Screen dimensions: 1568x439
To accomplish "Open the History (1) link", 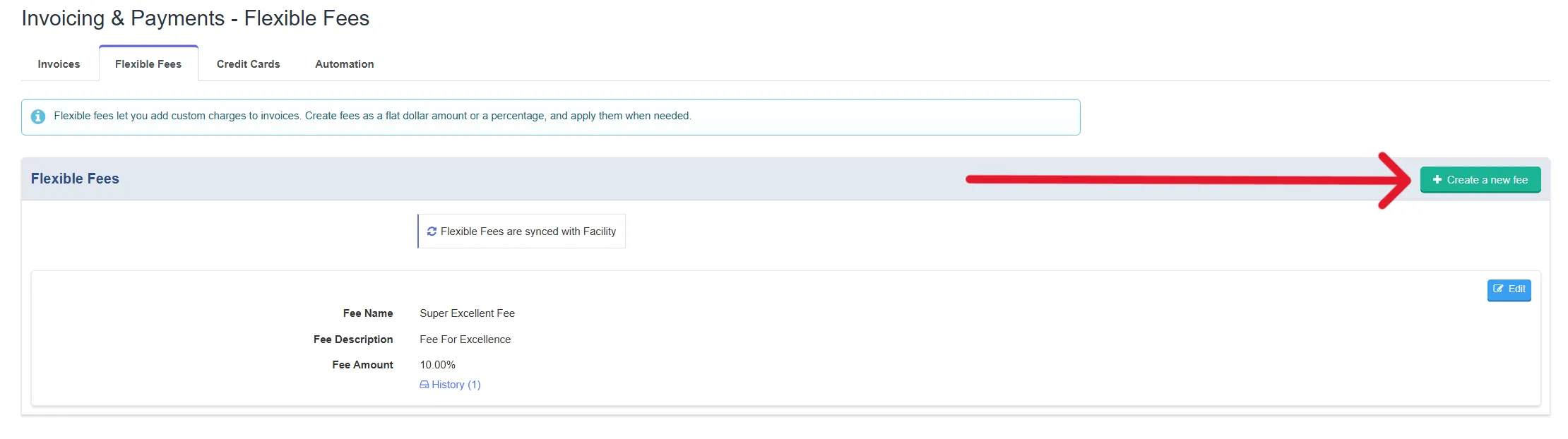I will click(450, 385).
